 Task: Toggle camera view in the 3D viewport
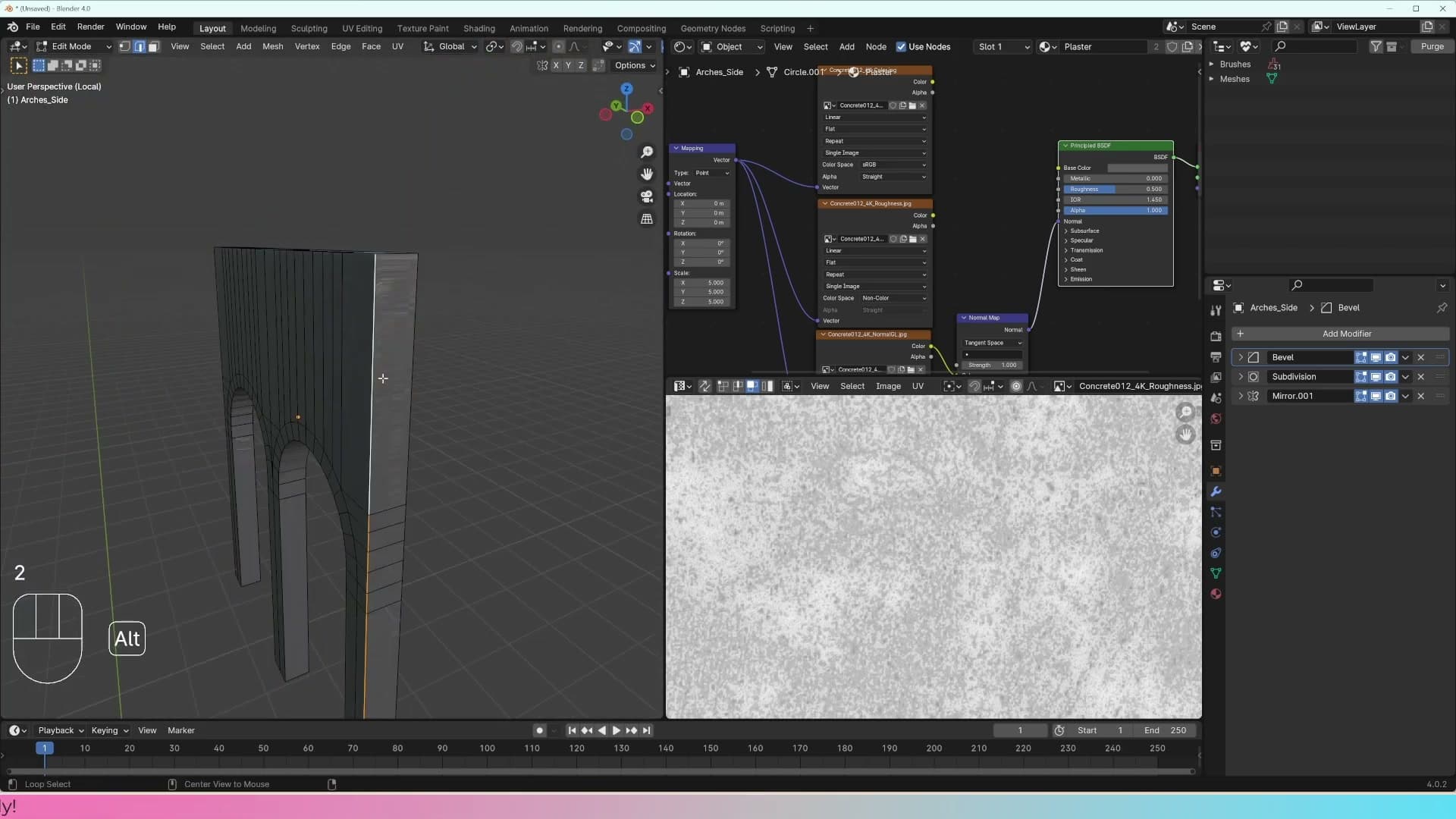[x=647, y=196]
